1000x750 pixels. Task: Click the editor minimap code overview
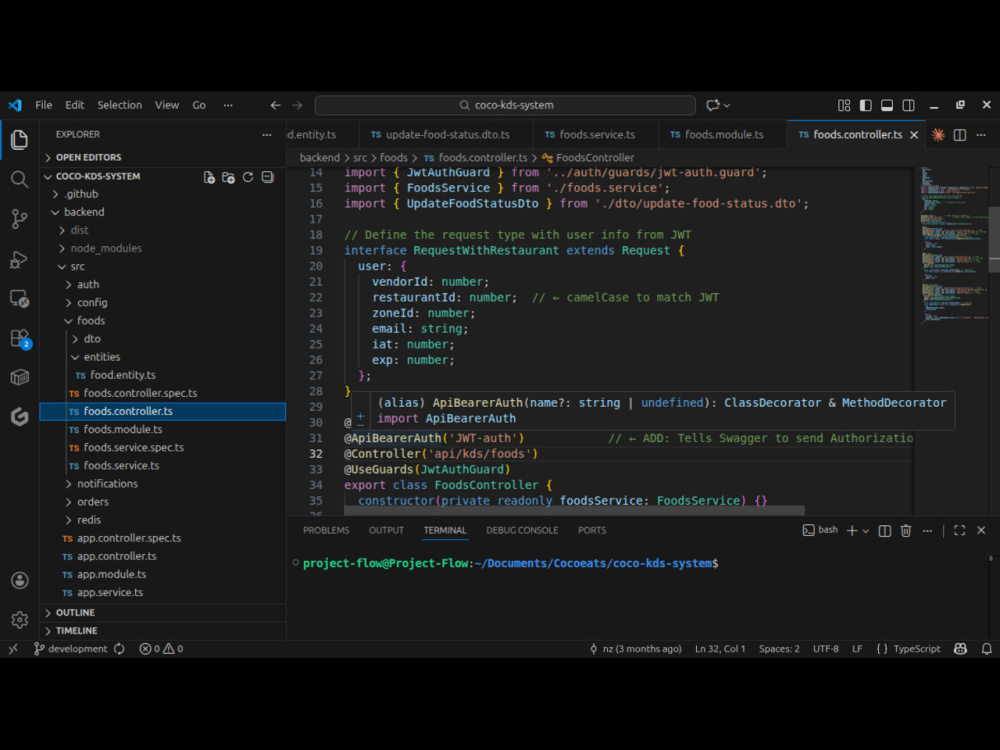952,246
